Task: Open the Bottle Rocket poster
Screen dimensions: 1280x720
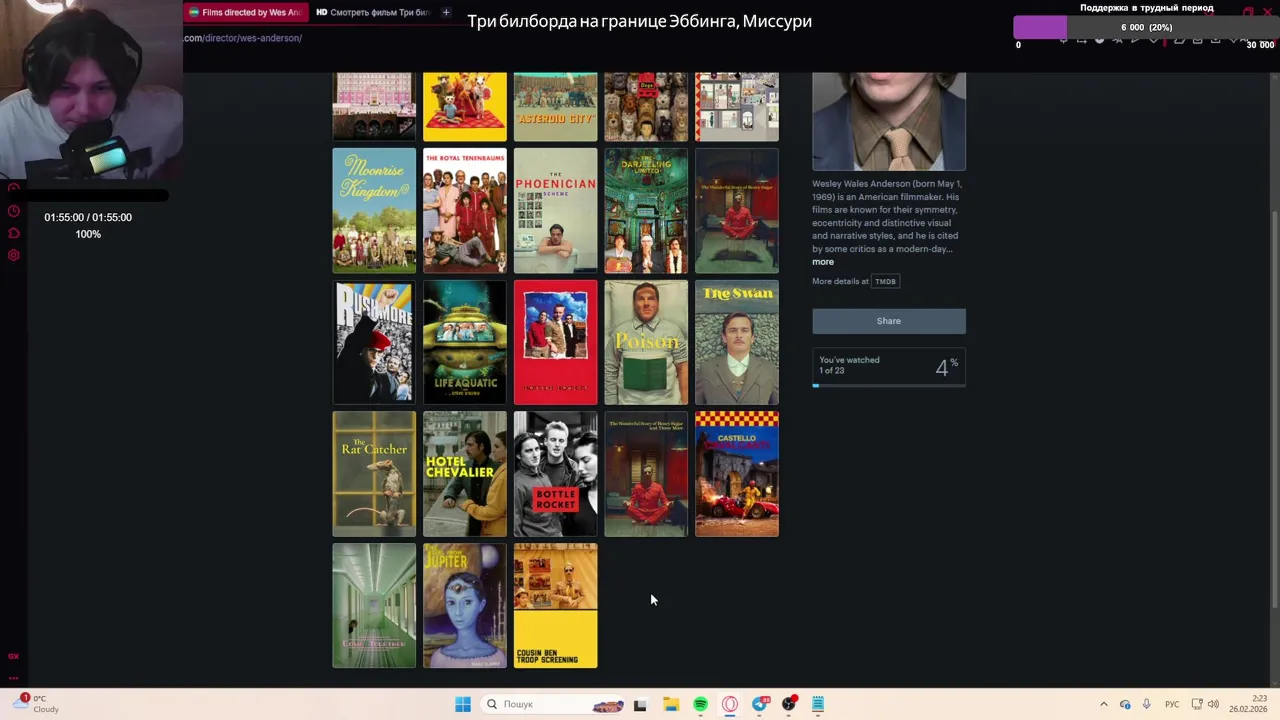Action: pos(555,474)
